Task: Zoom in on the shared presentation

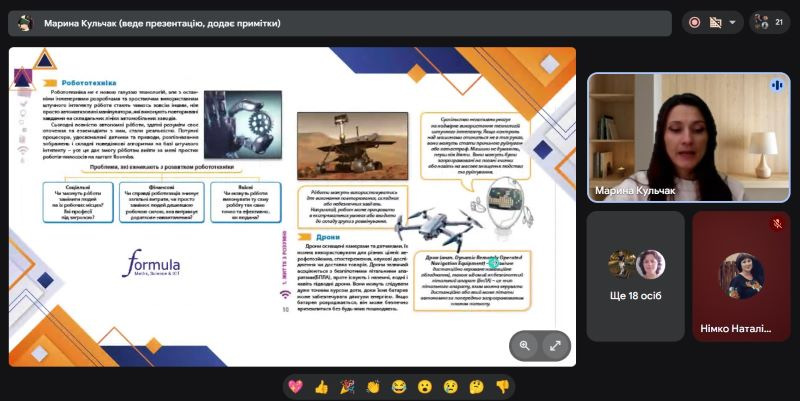Action: pos(524,345)
